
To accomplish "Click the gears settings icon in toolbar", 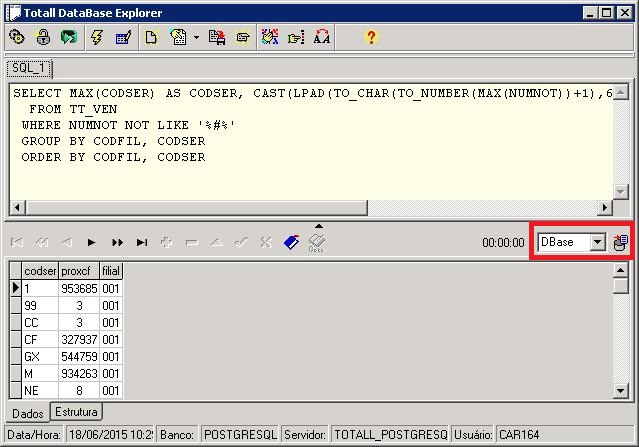I will pos(17,37).
